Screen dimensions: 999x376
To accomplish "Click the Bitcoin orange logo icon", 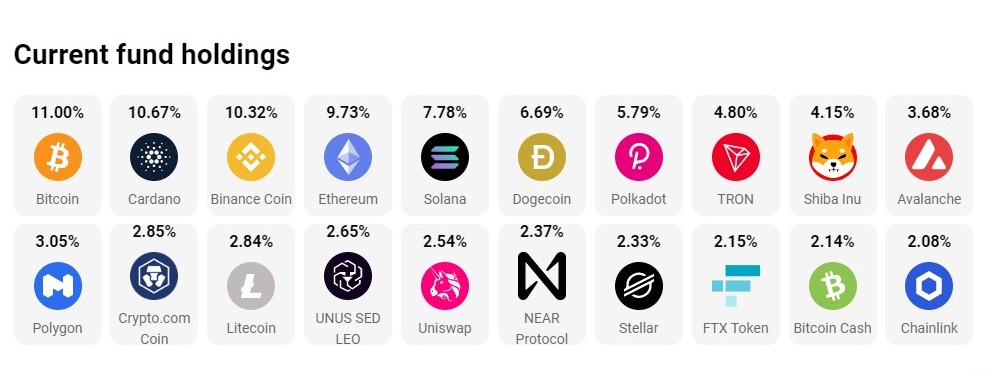I will (57, 157).
